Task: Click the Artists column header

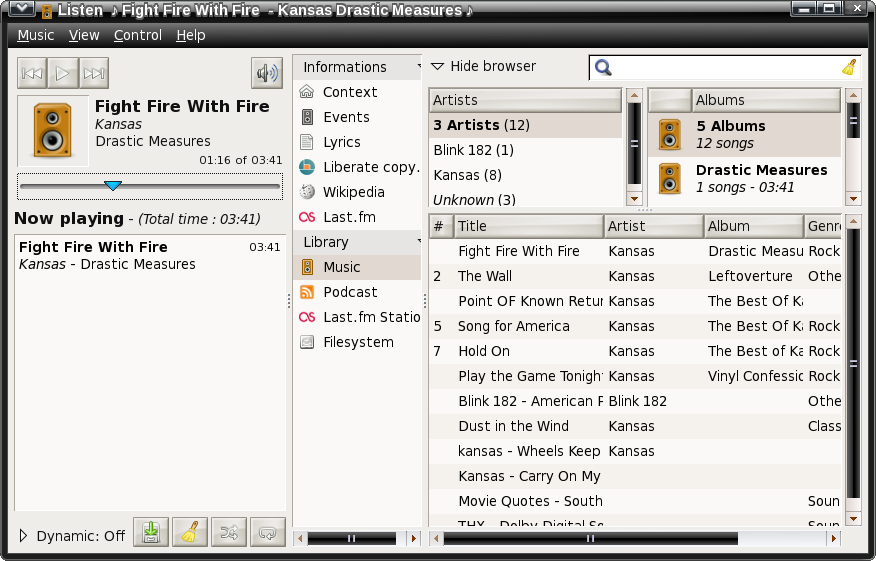Action: pos(525,100)
